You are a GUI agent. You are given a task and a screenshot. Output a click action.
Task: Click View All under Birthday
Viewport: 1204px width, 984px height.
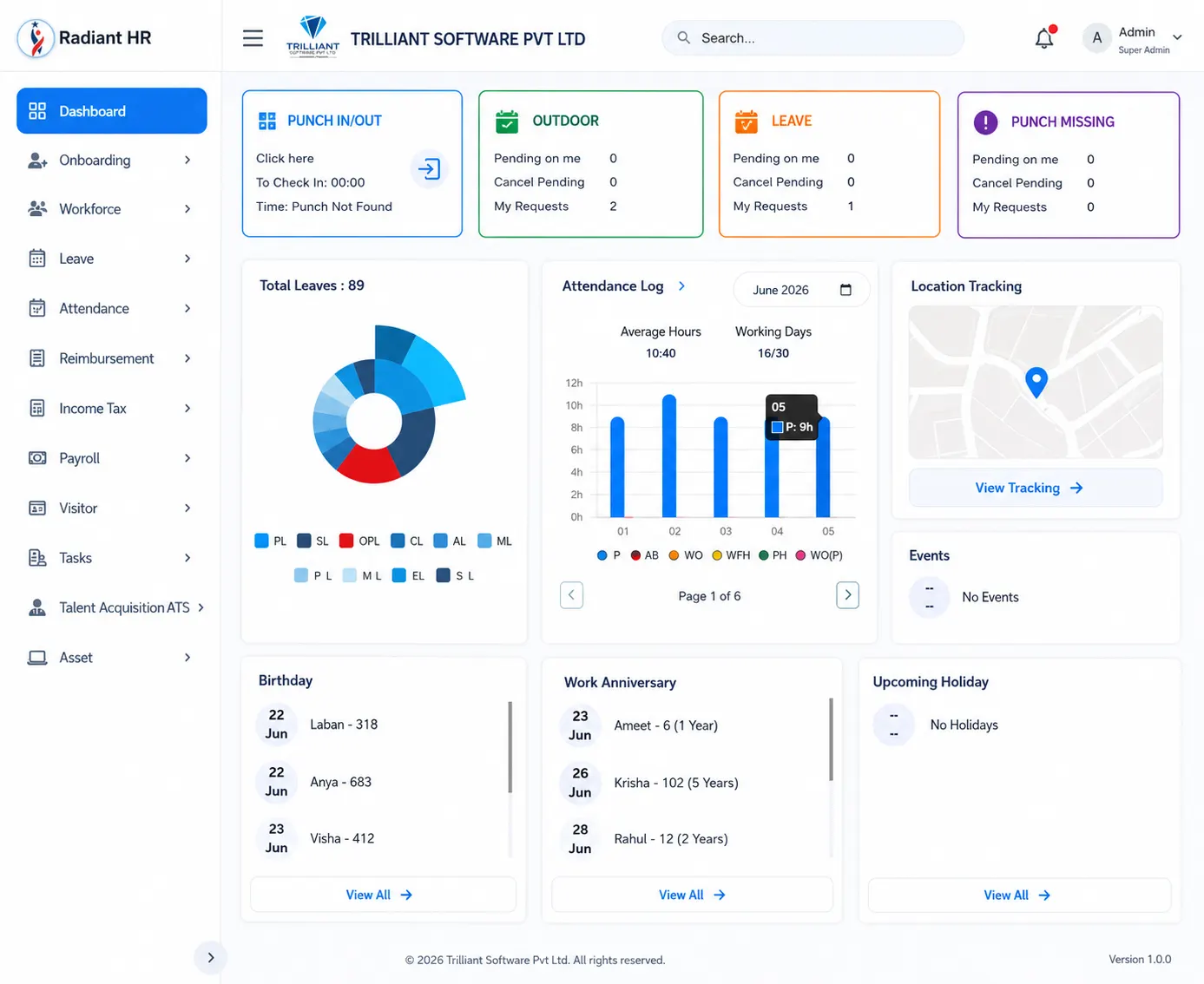tap(383, 895)
